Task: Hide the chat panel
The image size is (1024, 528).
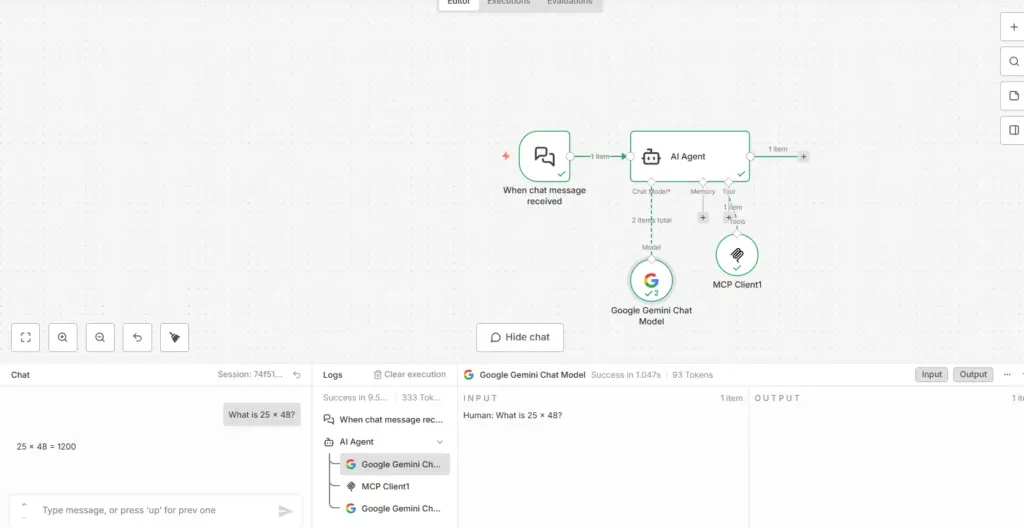Action: (520, 337)
